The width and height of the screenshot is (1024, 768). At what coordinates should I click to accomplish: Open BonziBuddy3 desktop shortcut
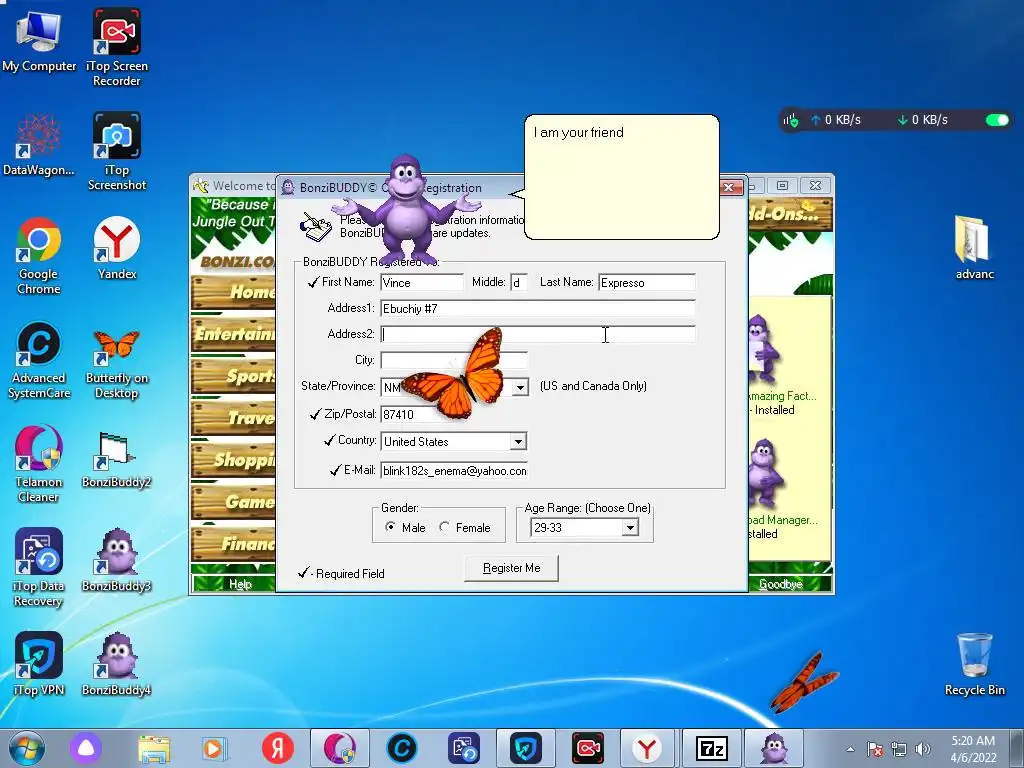[x=116, y=560]
